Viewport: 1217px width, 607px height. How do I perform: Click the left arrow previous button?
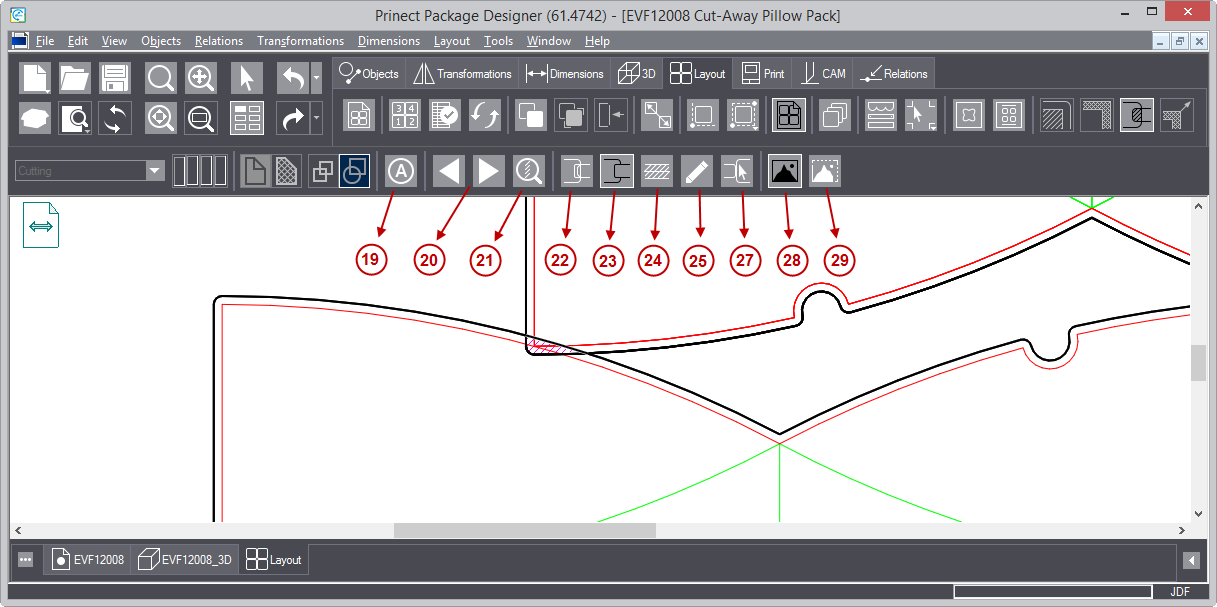tap(449, 171)
